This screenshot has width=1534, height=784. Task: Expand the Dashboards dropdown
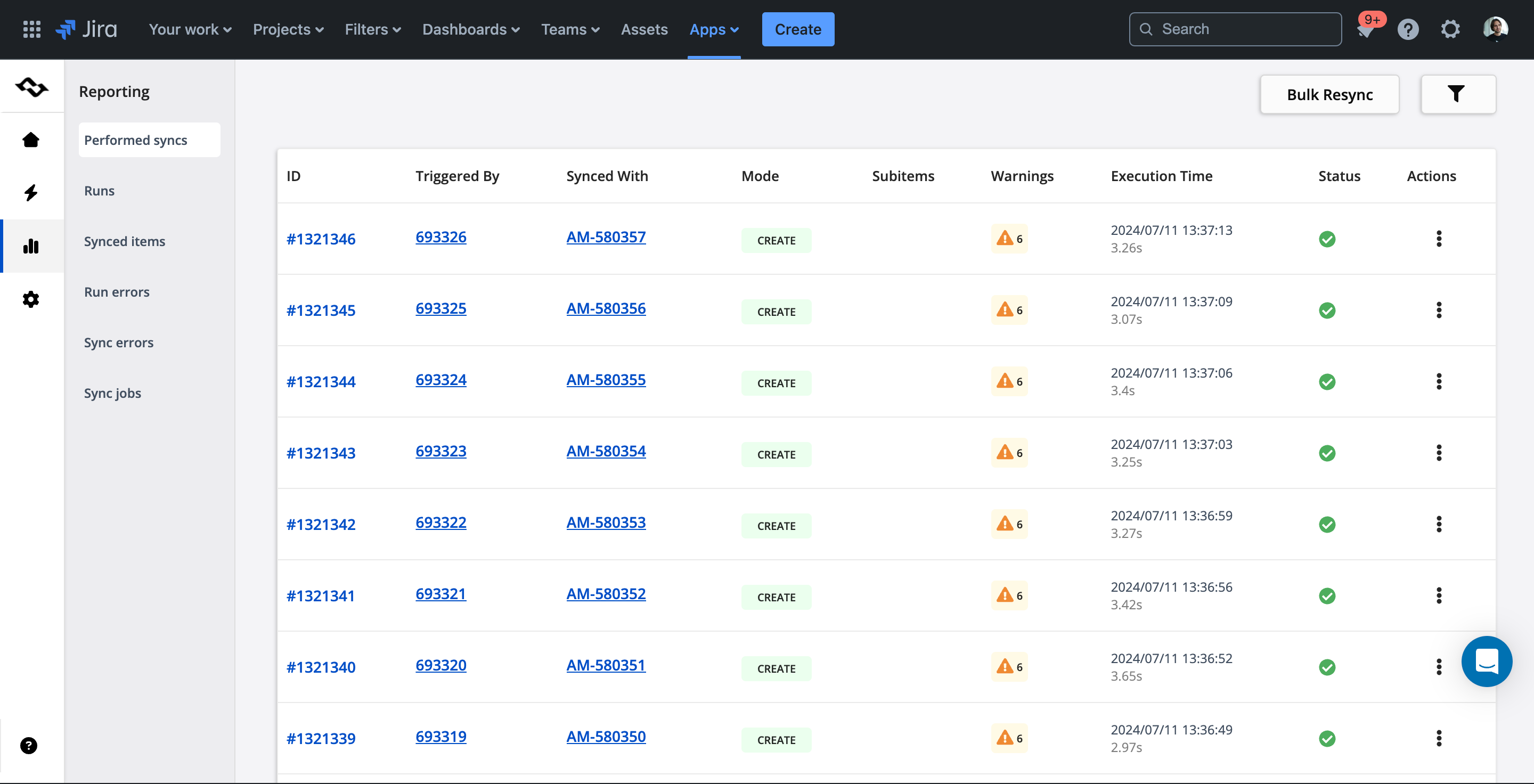click(471, 29)
